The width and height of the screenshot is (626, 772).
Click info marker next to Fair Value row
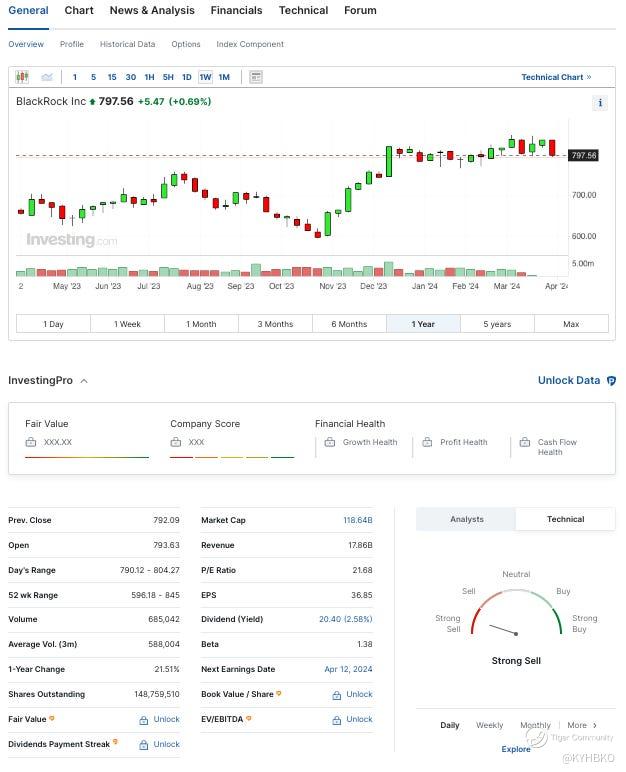coord(52,718)
